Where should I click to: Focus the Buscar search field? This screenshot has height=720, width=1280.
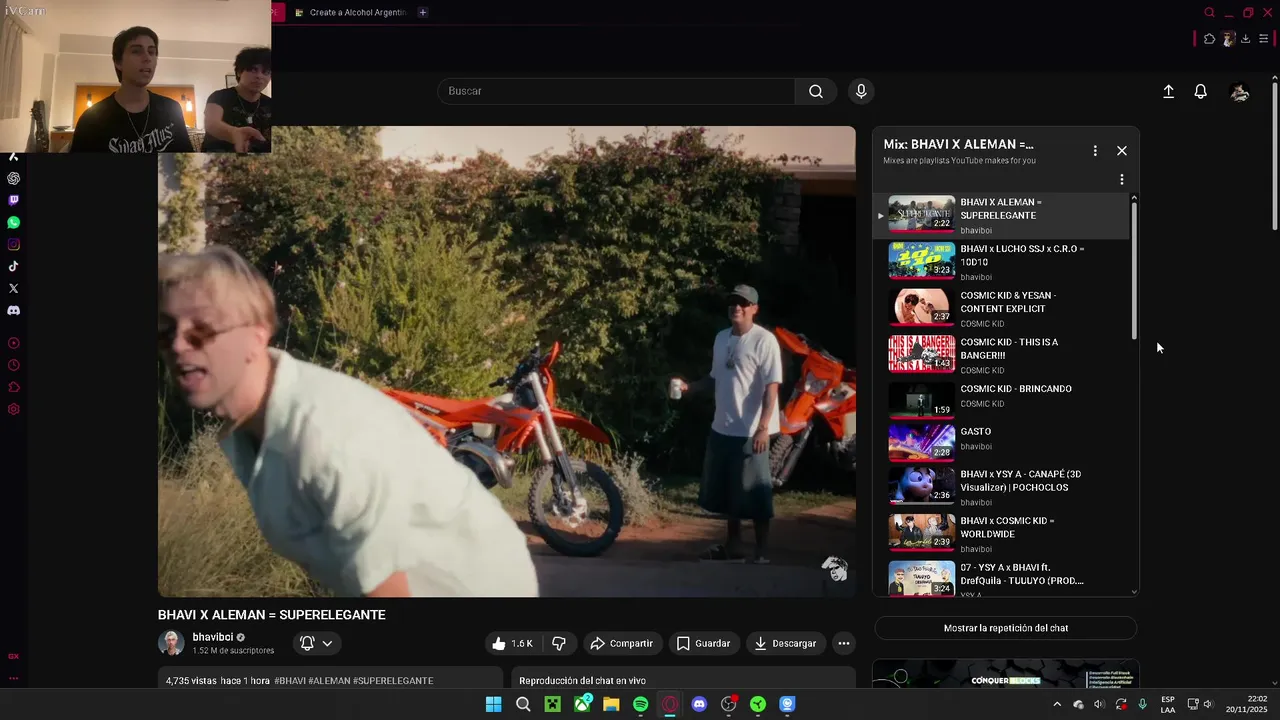pos(616,91)
